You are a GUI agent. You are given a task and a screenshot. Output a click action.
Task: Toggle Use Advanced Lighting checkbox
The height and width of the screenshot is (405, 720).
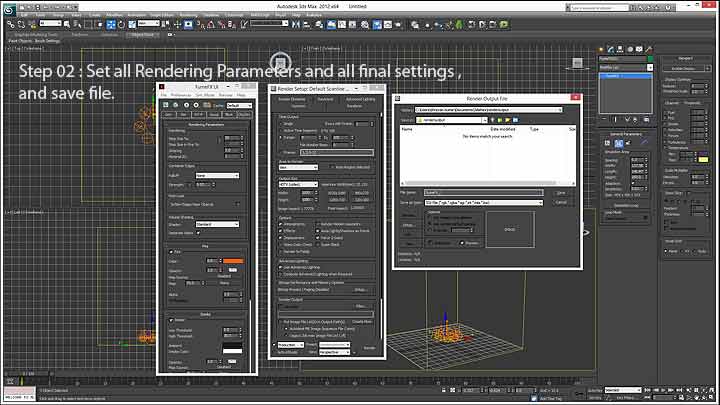coord(281,267)
